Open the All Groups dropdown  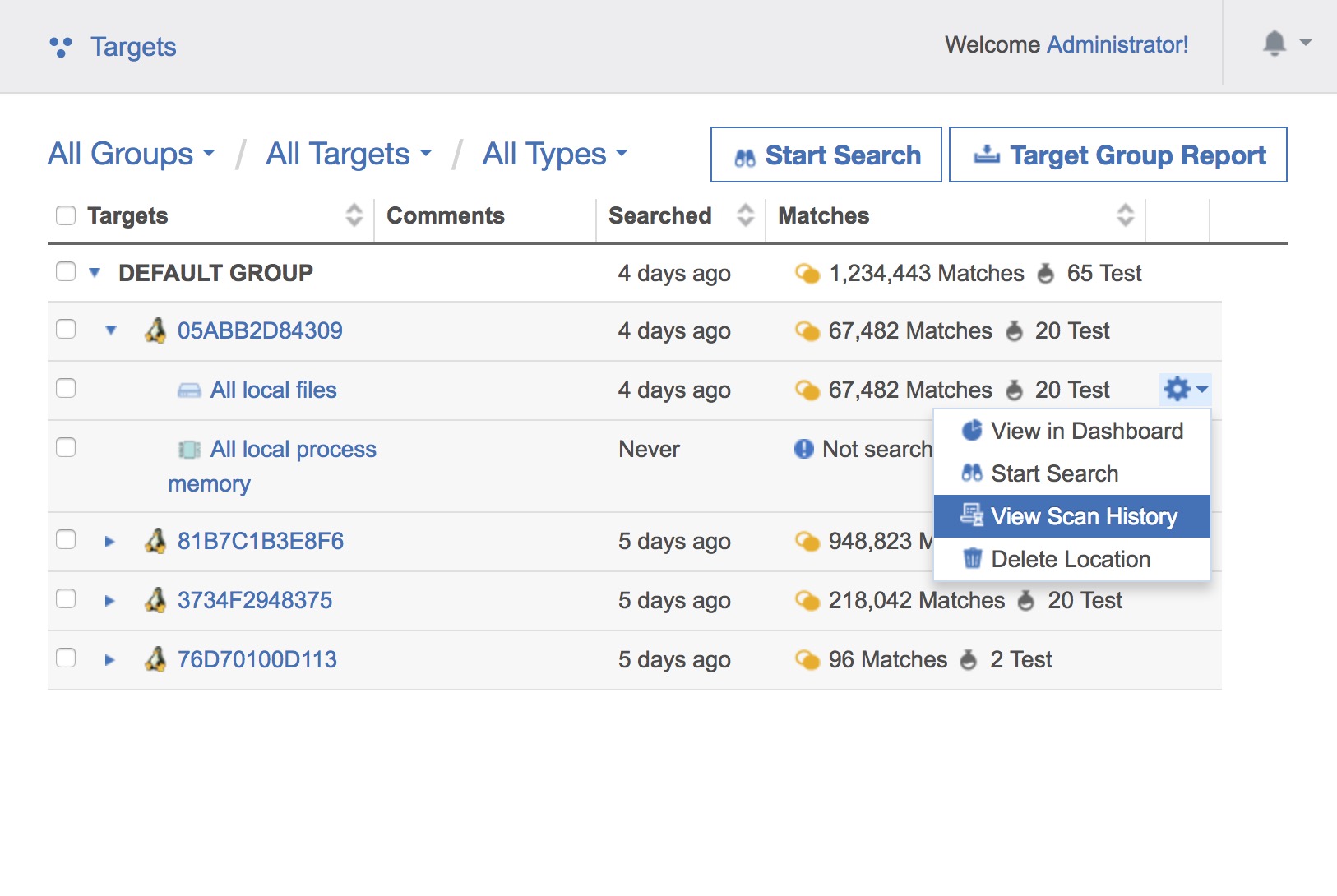tap(132, 154)
